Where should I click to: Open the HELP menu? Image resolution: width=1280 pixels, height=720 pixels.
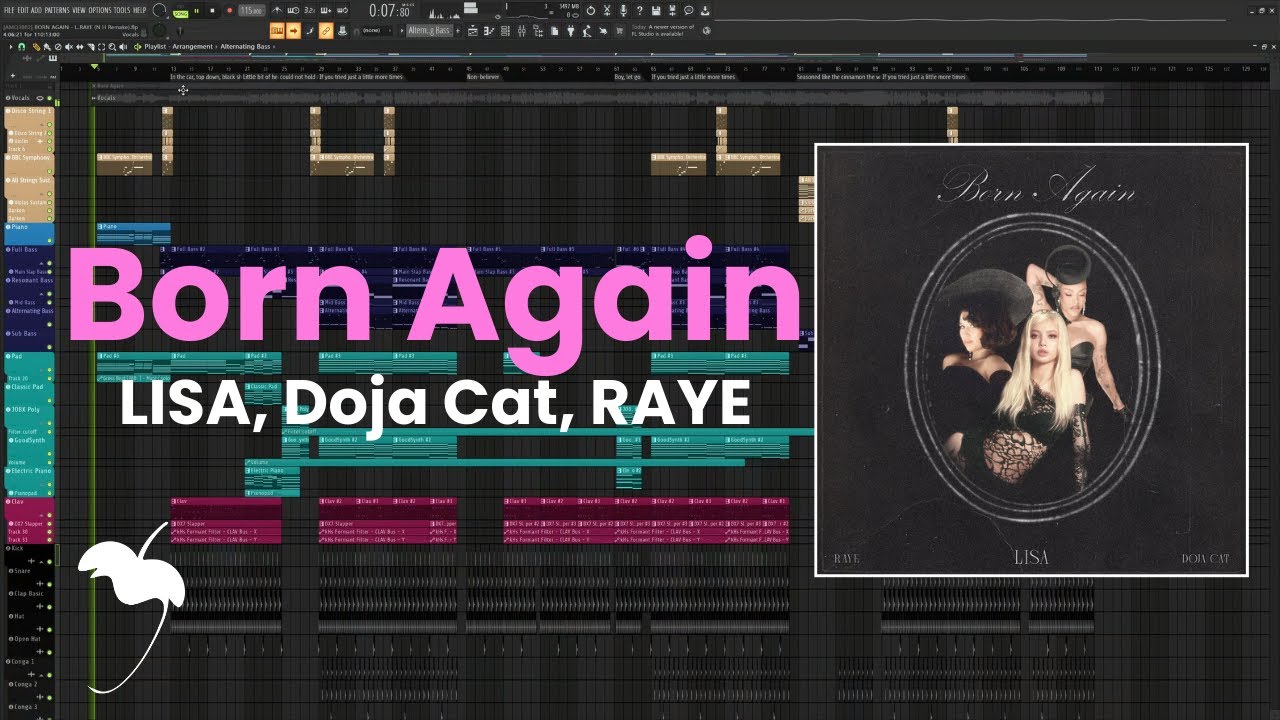(139, 10)
